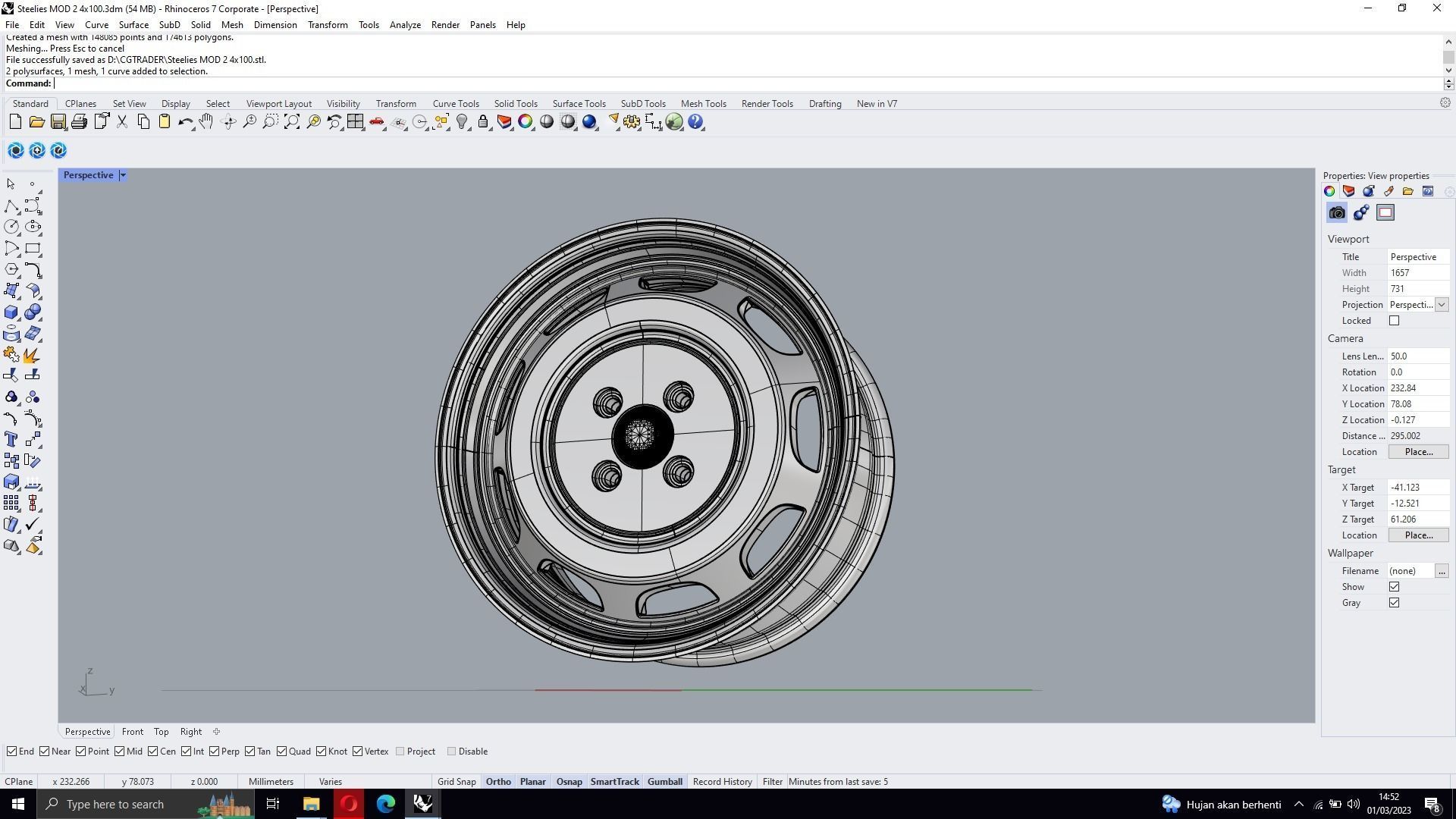Enable the Project osnap checkbox
The image size is (1456, 819).
(x=400, y=752)
